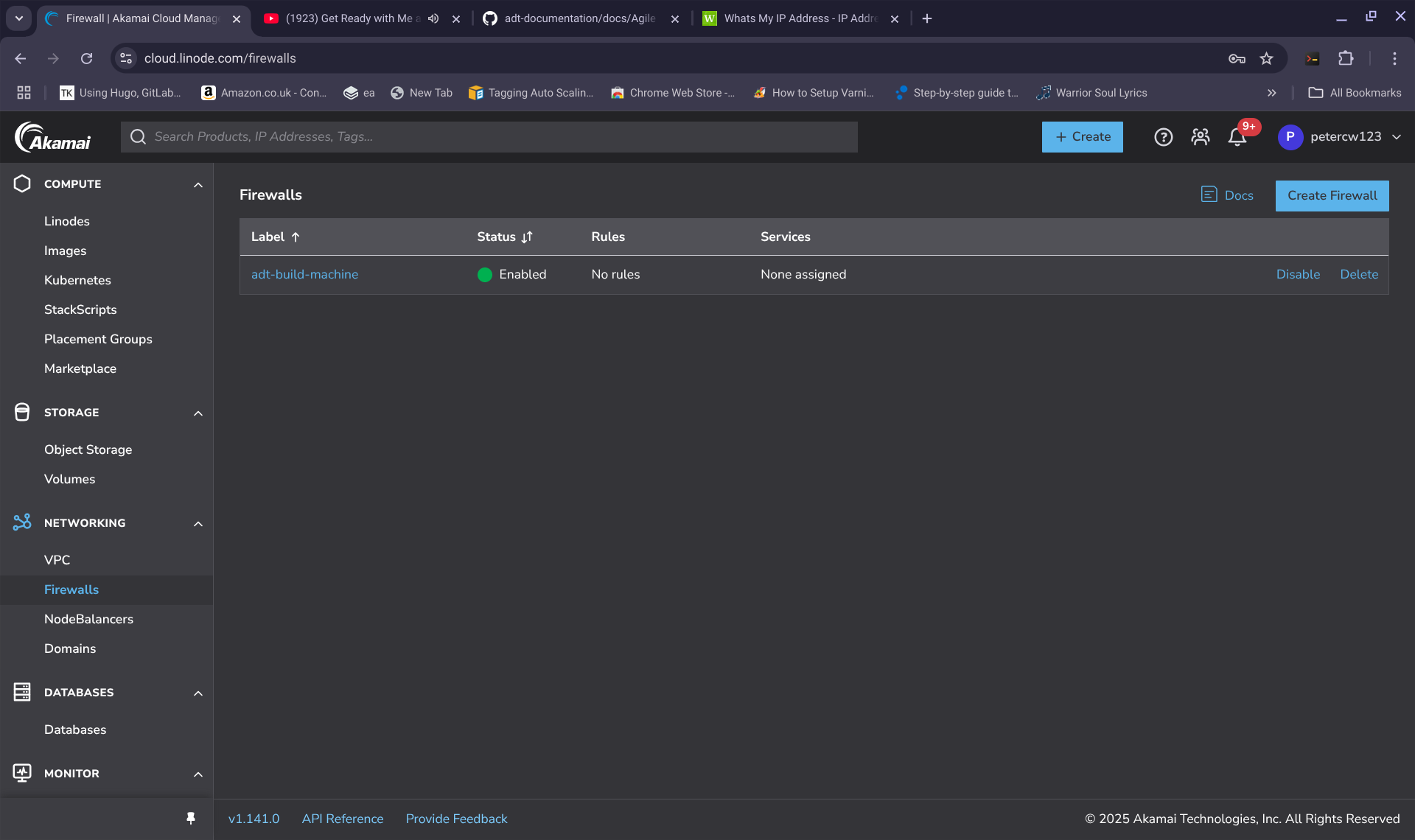Image resolution: width=1415 pixels, height=840 pixels.
Task: Disable the adt-build-machine firewall
Action: (1298, 274)
